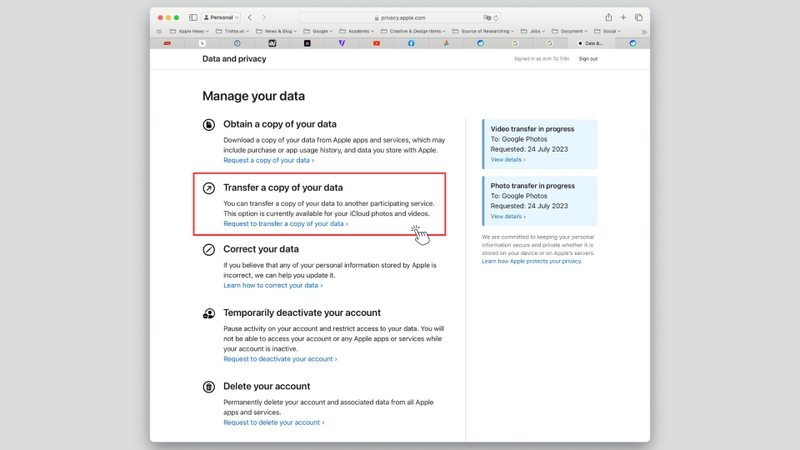The height and width of the screenshot is (450, 800).
Task: Click the Video transfer in progress title
Action: point(532,129)
